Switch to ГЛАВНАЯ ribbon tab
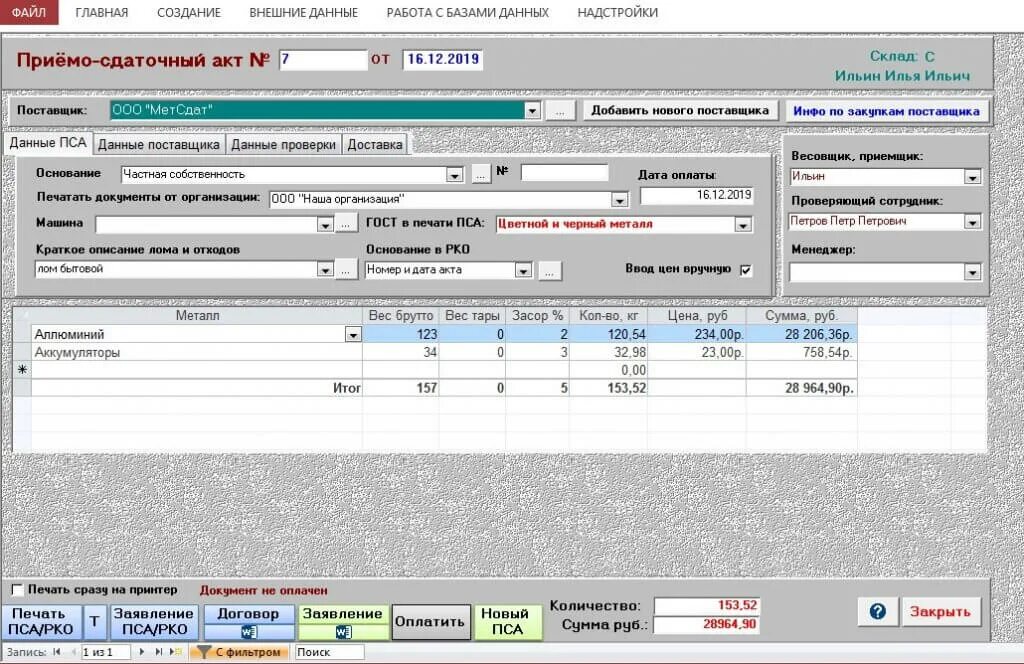 (x=102, y=12)
